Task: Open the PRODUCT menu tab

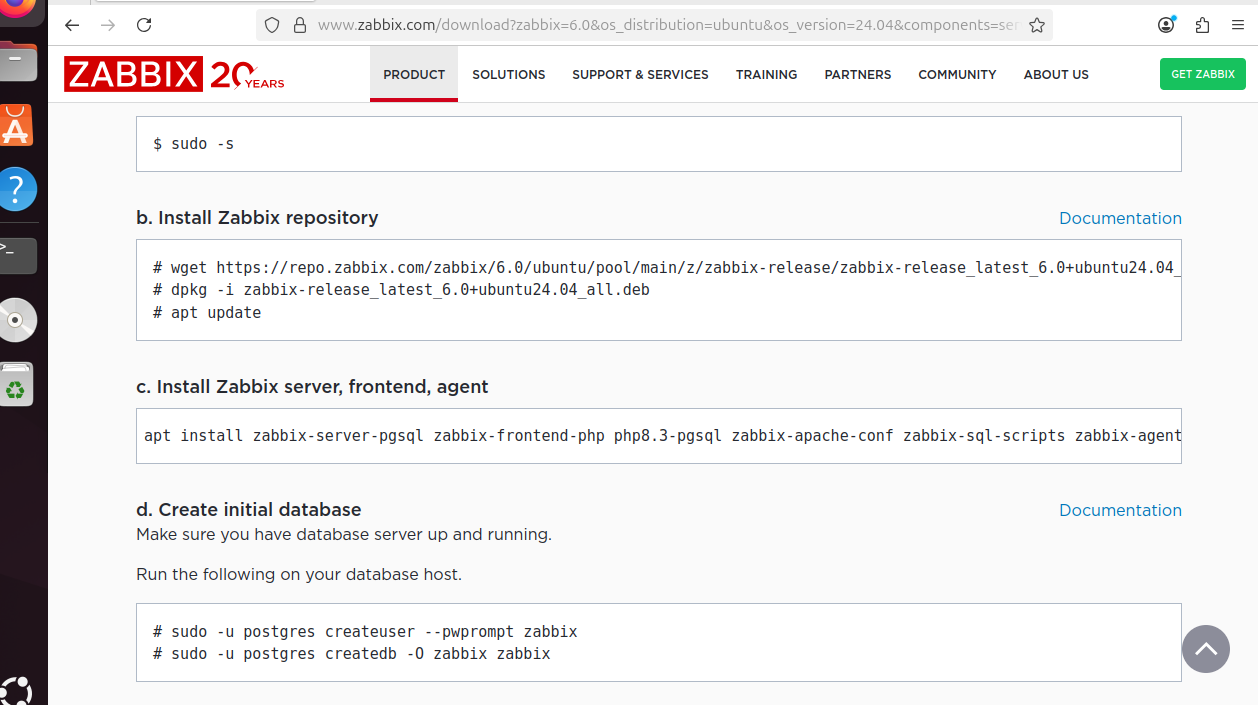Action: click(x=414, y=74)
